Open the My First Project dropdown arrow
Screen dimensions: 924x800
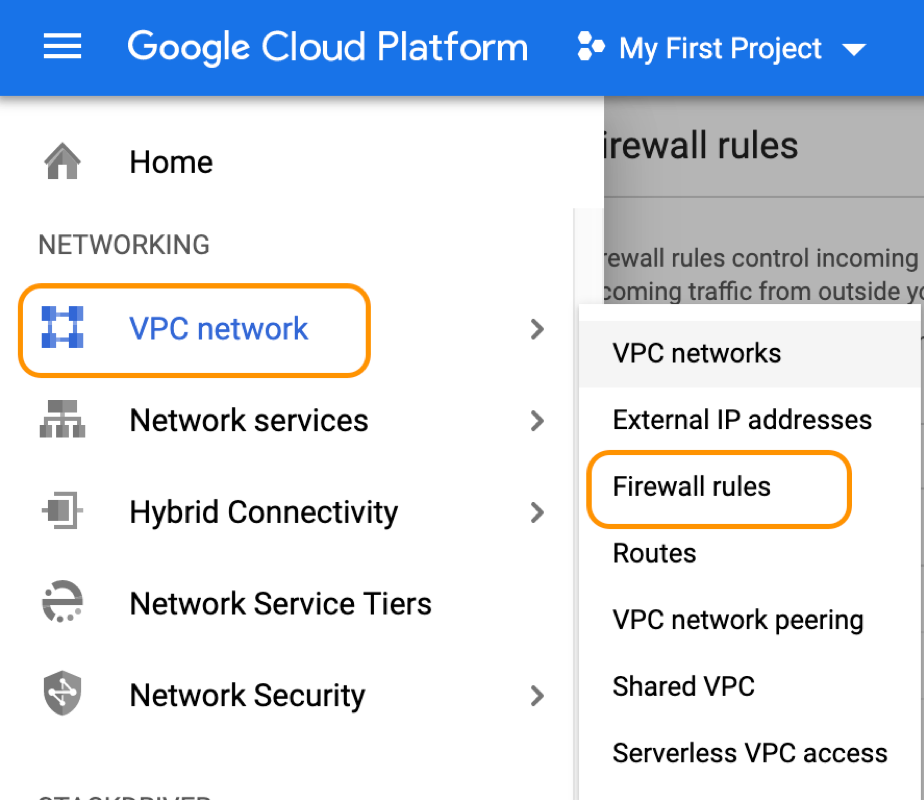pos(853,49)
